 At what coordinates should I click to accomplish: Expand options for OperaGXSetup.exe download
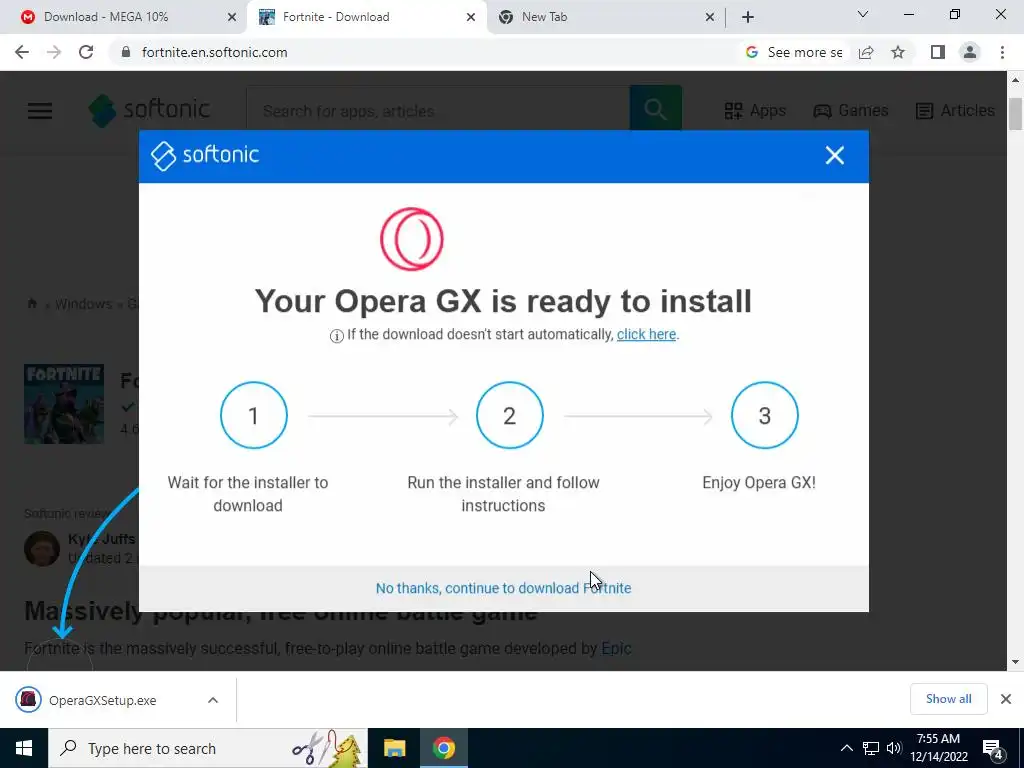pyautogui.click(x=213, y=700)
